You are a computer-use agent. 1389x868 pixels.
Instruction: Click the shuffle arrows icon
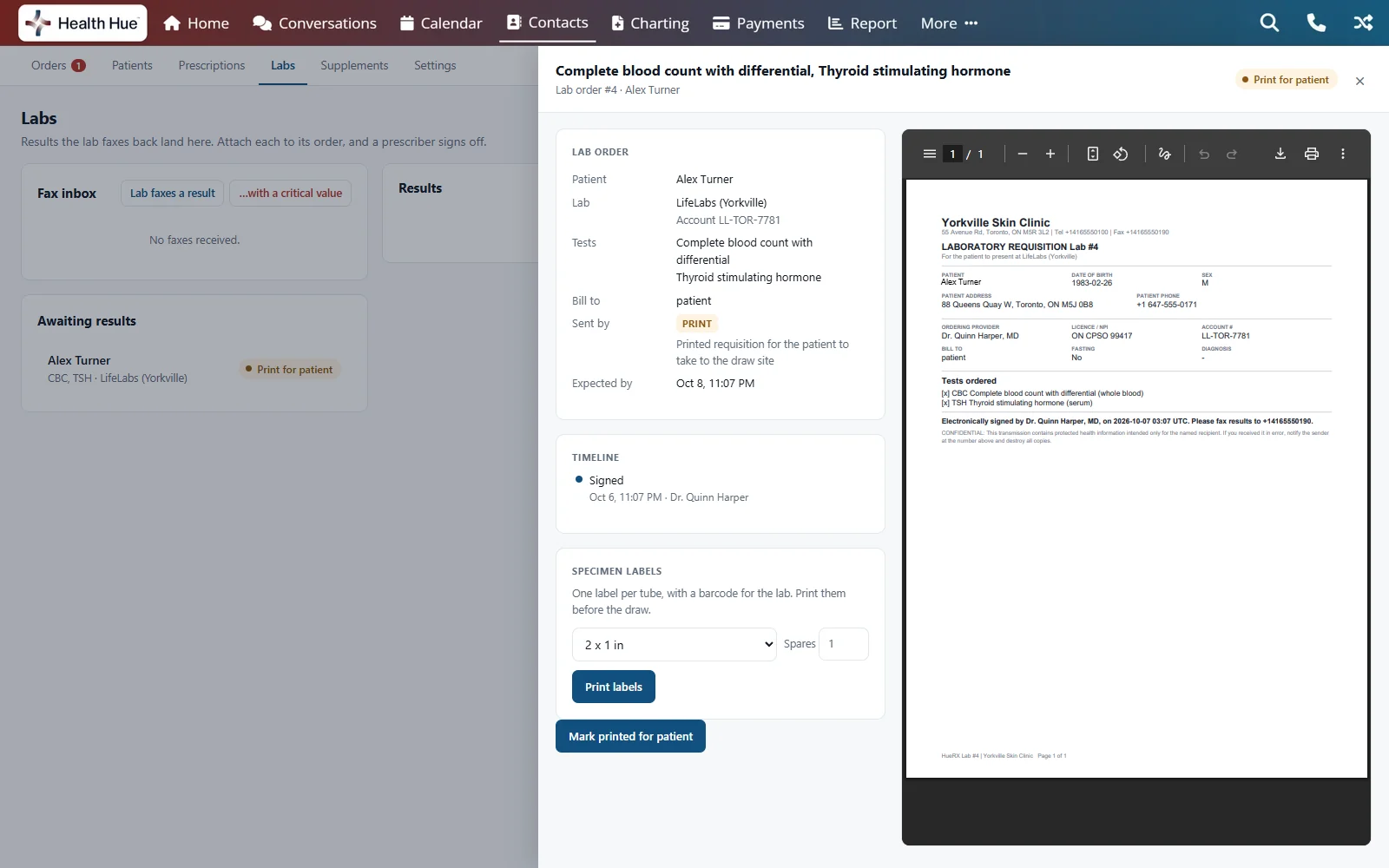(x=1363, y=23)
